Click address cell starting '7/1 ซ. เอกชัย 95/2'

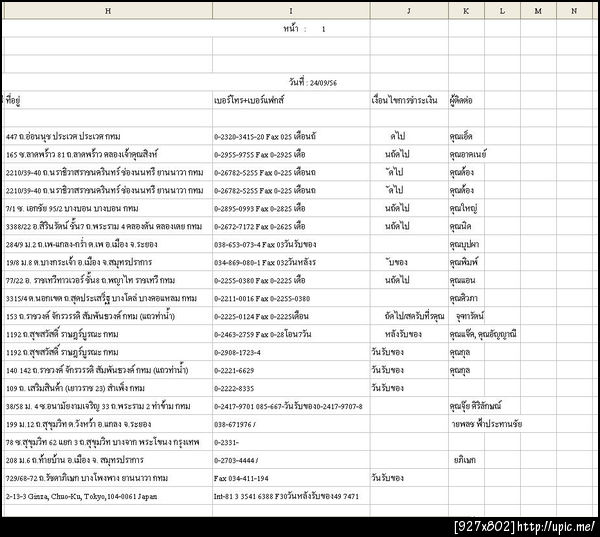point(108,208)
